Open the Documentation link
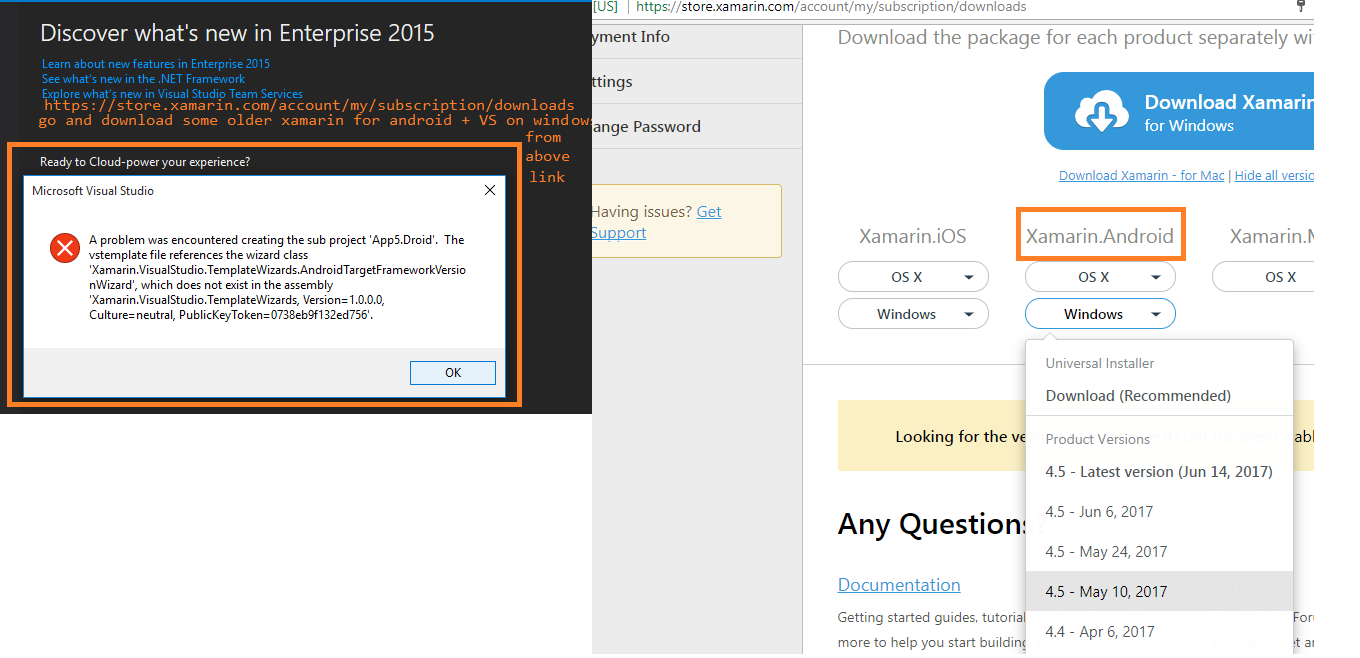The image size is (1360, 658). click(899, 585)
